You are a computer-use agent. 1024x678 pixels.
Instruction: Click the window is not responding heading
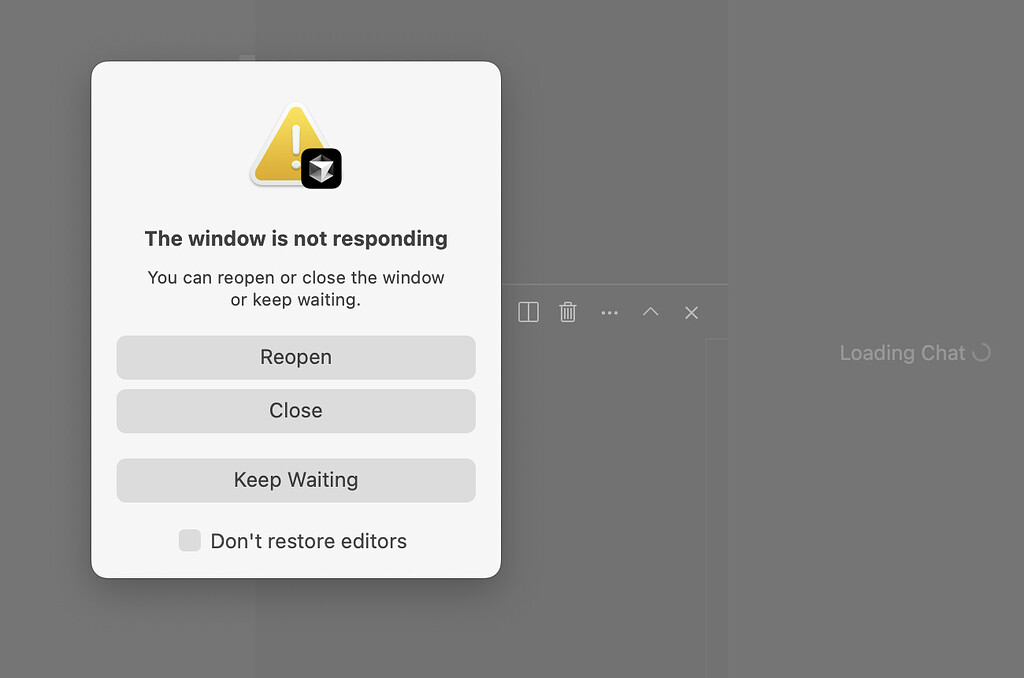coord(296,238)
